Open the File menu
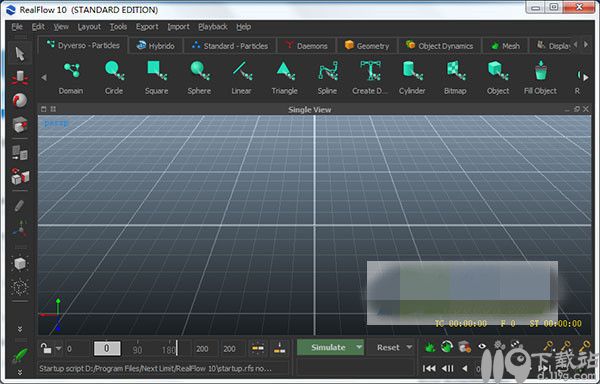Viewport: 600px width, 384px height. 17,27
